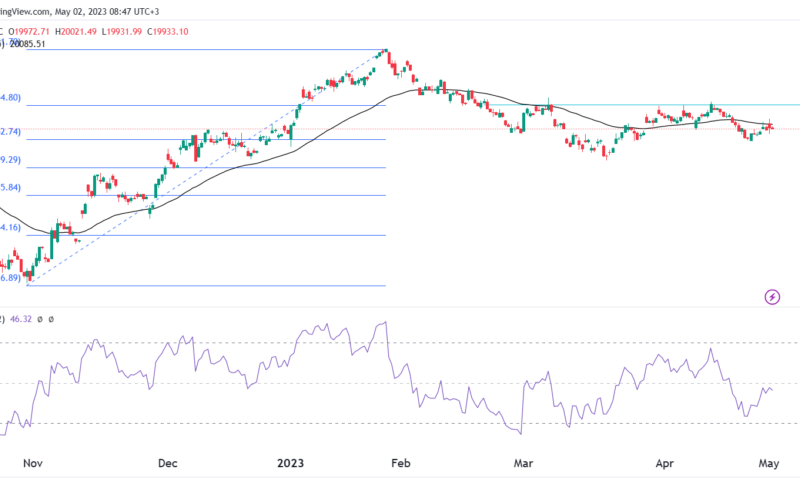Viewport: 800px width, 503px height.
Task: Click the Fibonacci level label ending 4.16)
Action: (x=10, y=228)
